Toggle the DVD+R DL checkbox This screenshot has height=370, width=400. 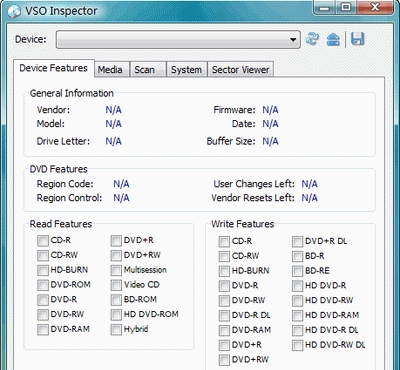pos(297,242)
